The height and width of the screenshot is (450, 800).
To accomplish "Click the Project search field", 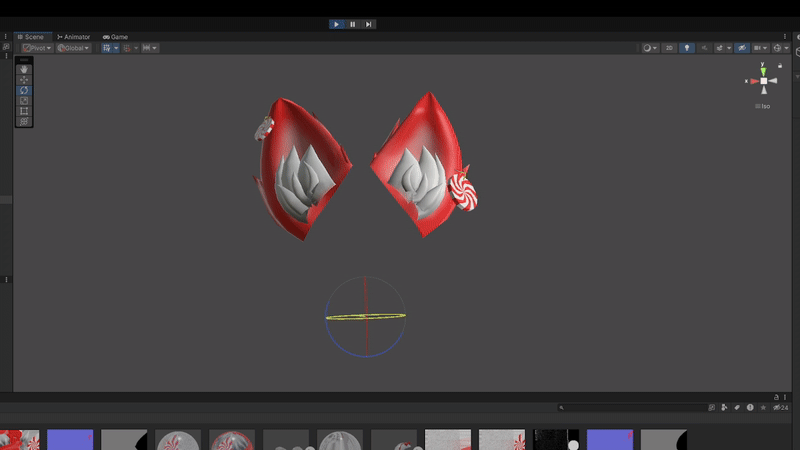I will click(x=635, y=408).
